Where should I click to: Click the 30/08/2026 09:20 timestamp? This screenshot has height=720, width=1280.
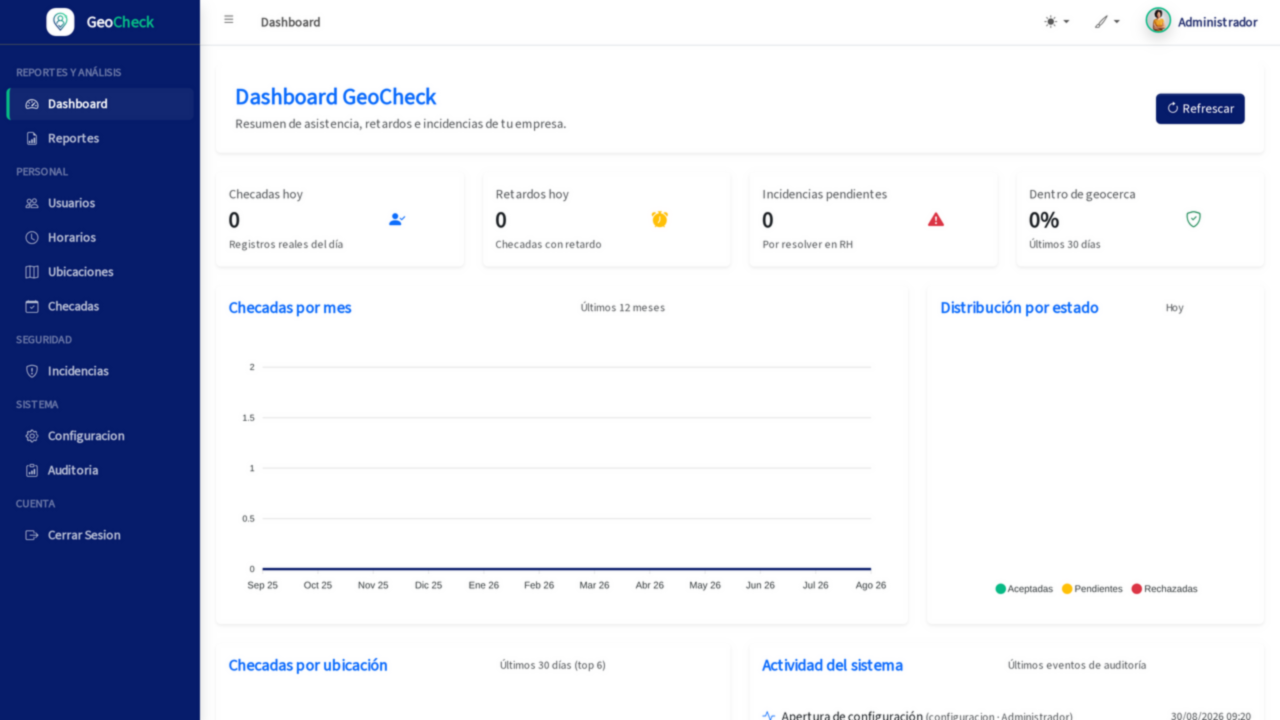coord(1211,716)
